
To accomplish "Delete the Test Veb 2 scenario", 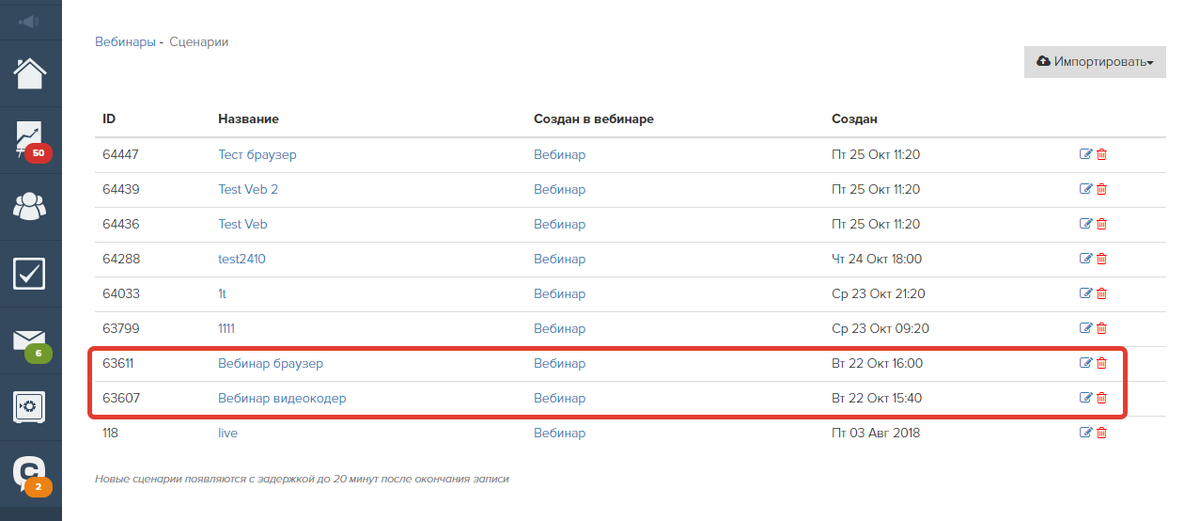I will (x=1102, y=190).
